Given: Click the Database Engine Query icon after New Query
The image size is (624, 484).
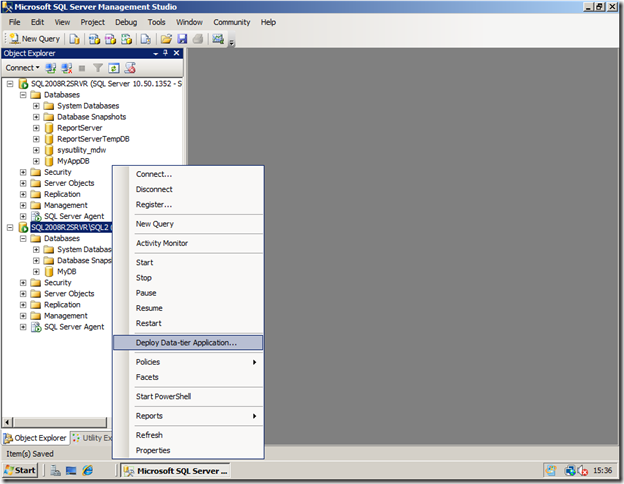Looking at the screenshot, I should (x=74, y=39).
